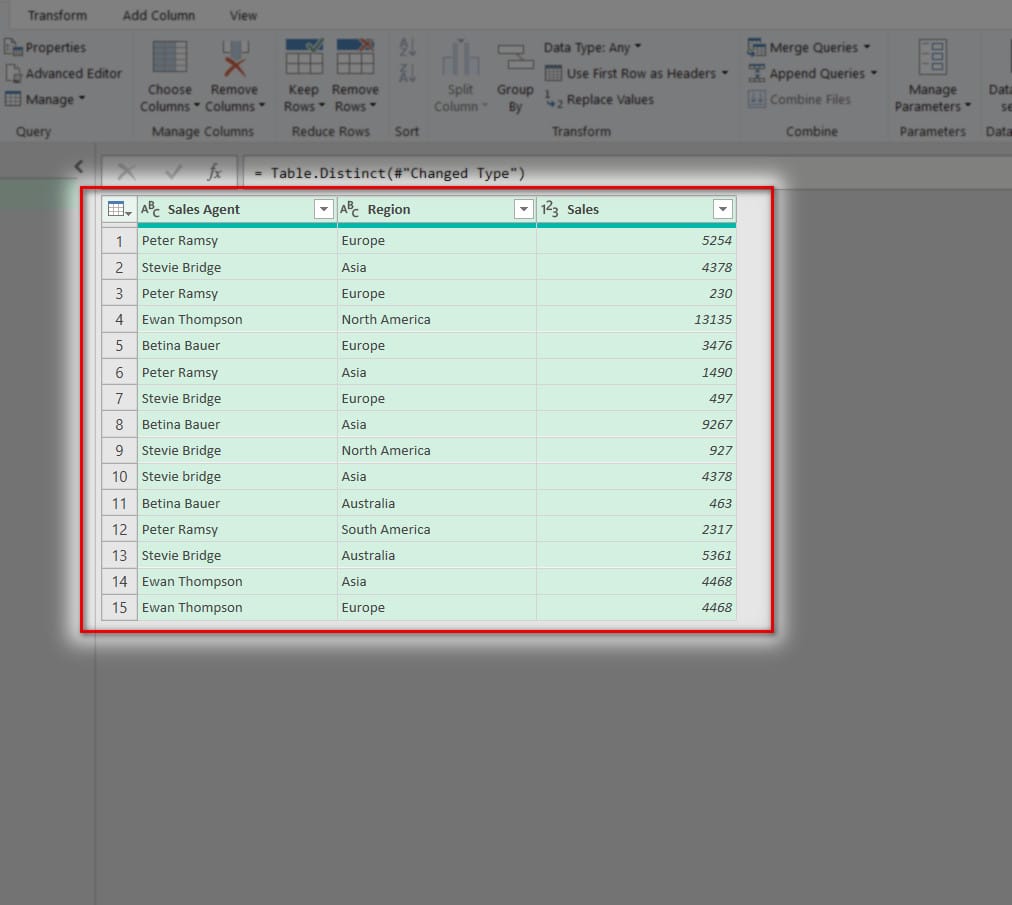Expand the Data Type: Any dropdown
This screenshot has height=905, width=1012.
(x=593, y=47)
